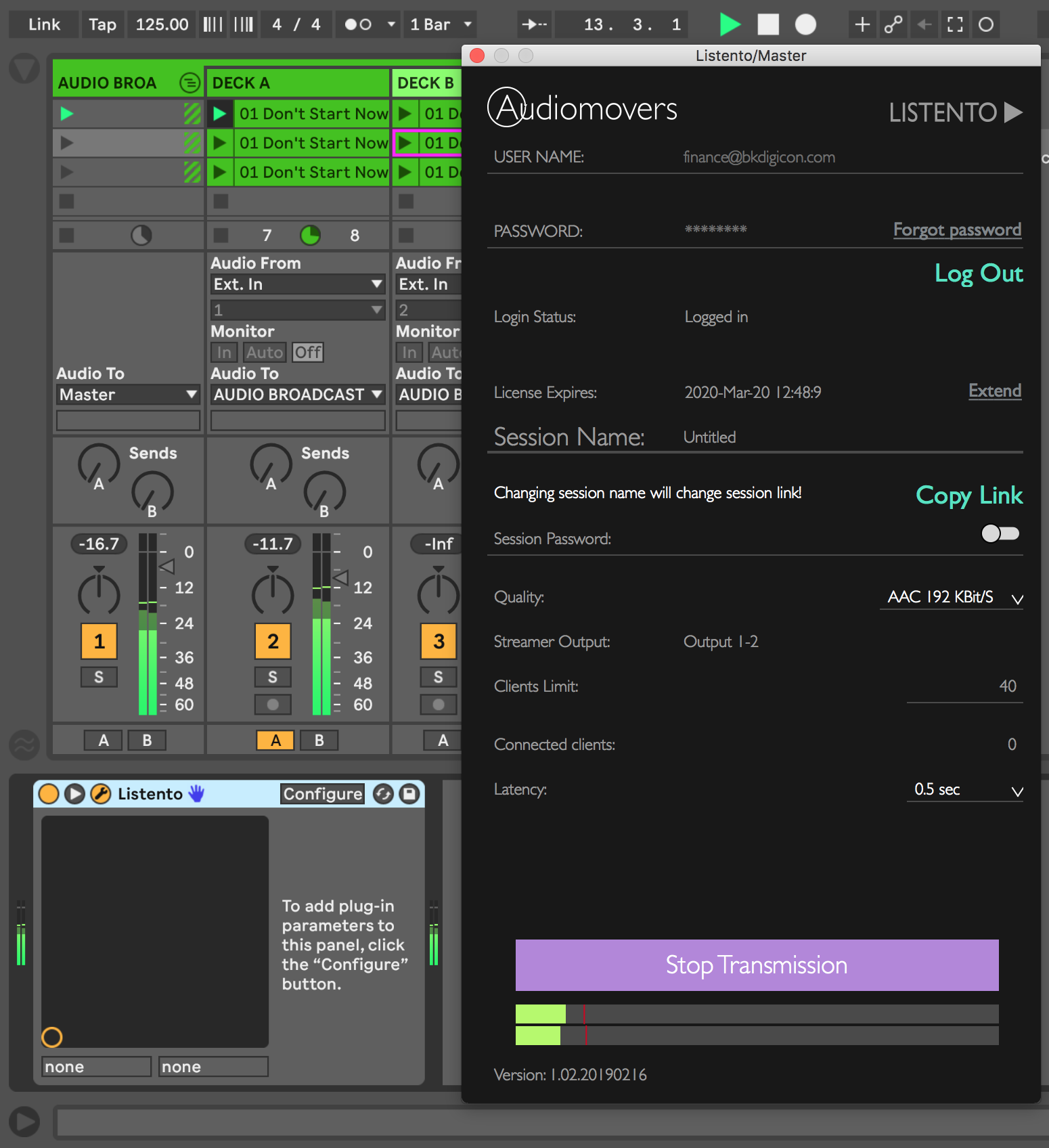Click the Listento device activator circle
Image resolution: width=1049 pixels, height=1148 pixels.
pos(49,793)
